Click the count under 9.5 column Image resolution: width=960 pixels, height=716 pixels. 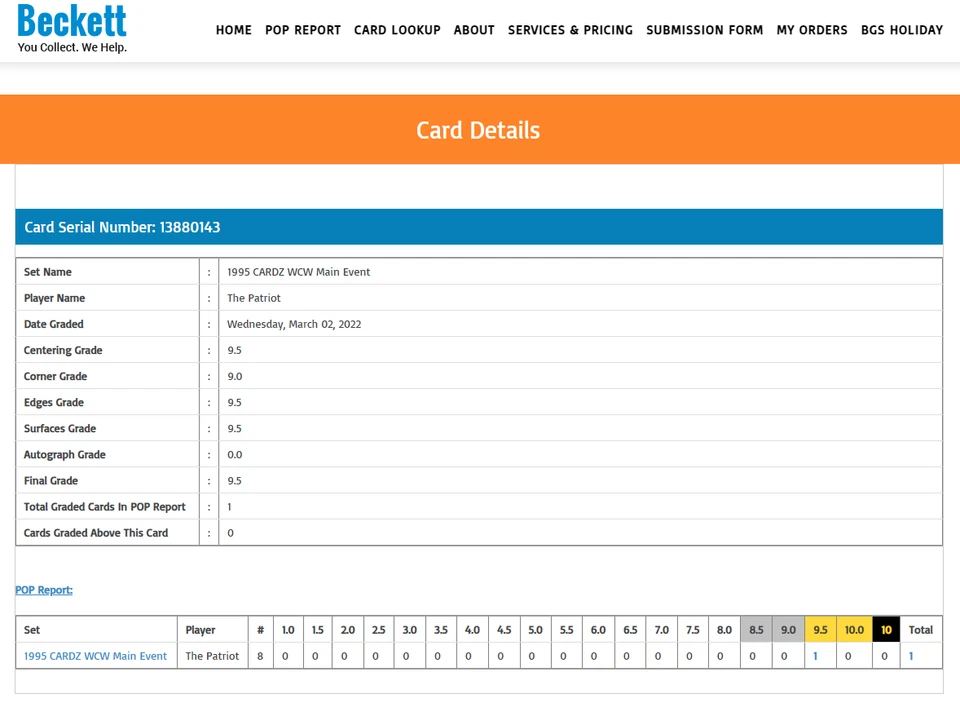(816, 656)
